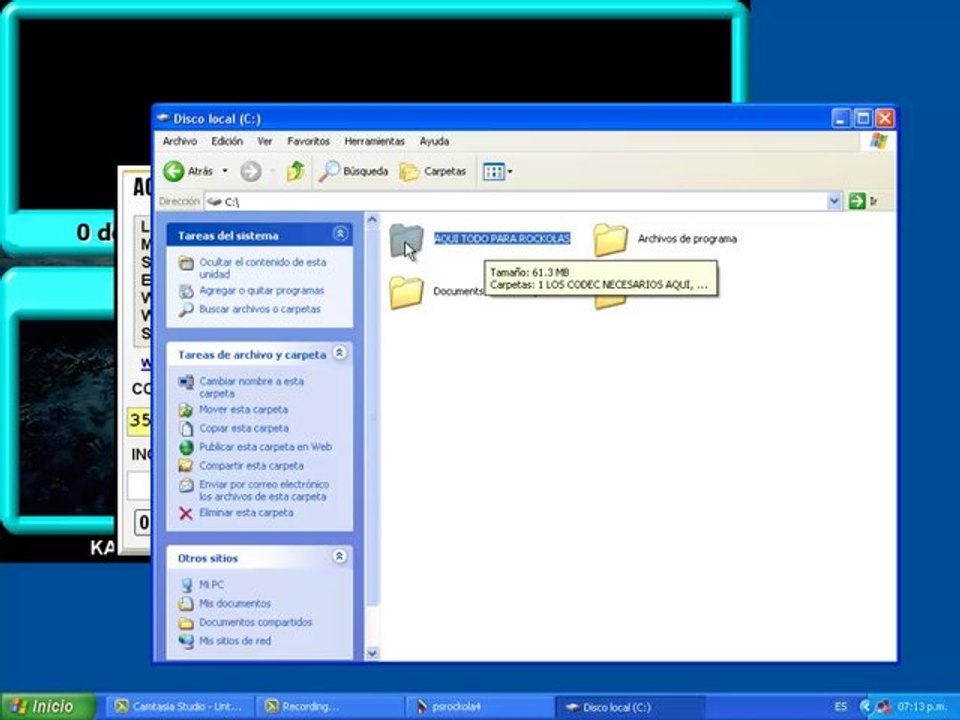Click the clock showing 07:13 p.m.
This screenshot has height=720, width=960.
(921, 707)
